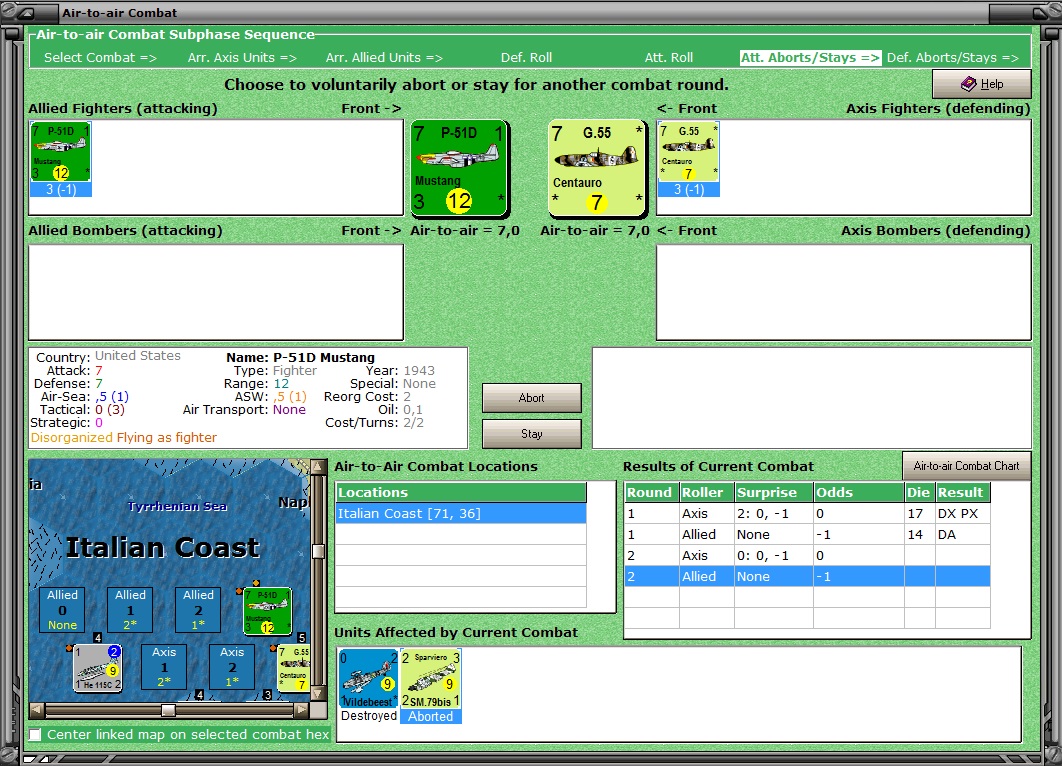The width and height of the screenshot is (1062, 766).
Task: Click the Result column header
Action: pyautogui.click(x=962, y=492)
